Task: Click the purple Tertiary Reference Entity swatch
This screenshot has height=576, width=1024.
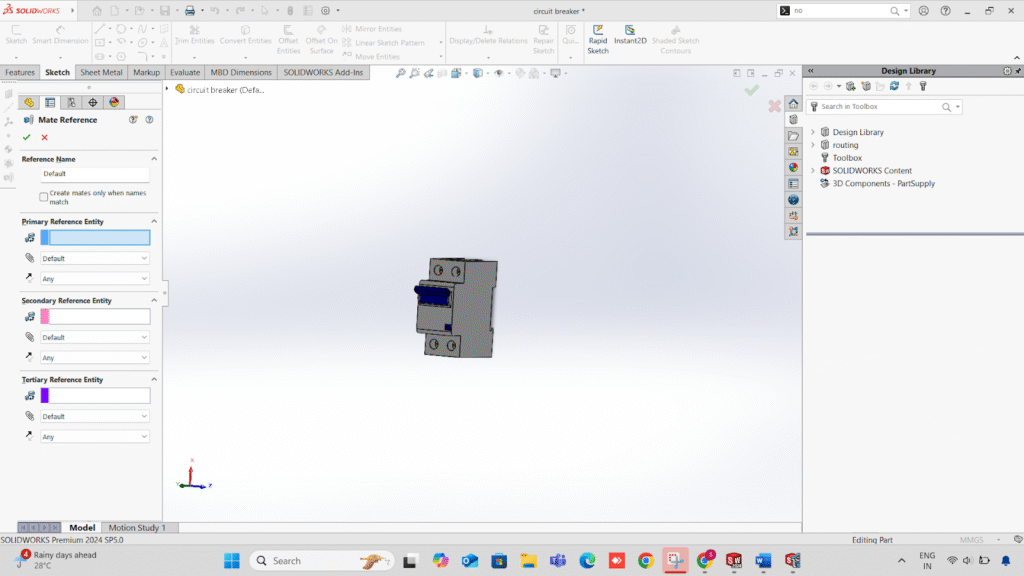Action: click(x=45, y=396)
